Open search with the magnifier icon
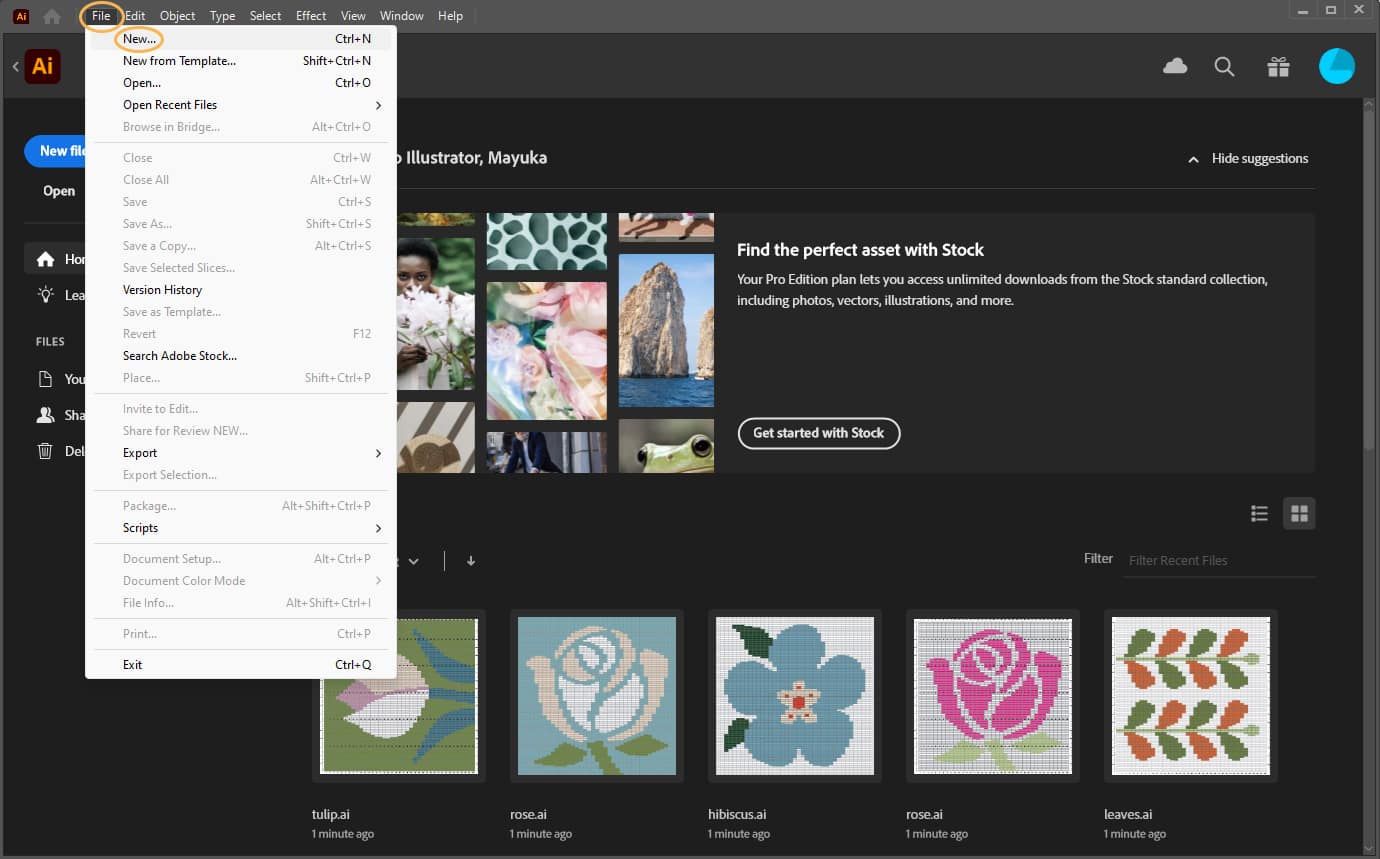Viewport: 1380px width, 859px height. tap(1224, 66)
